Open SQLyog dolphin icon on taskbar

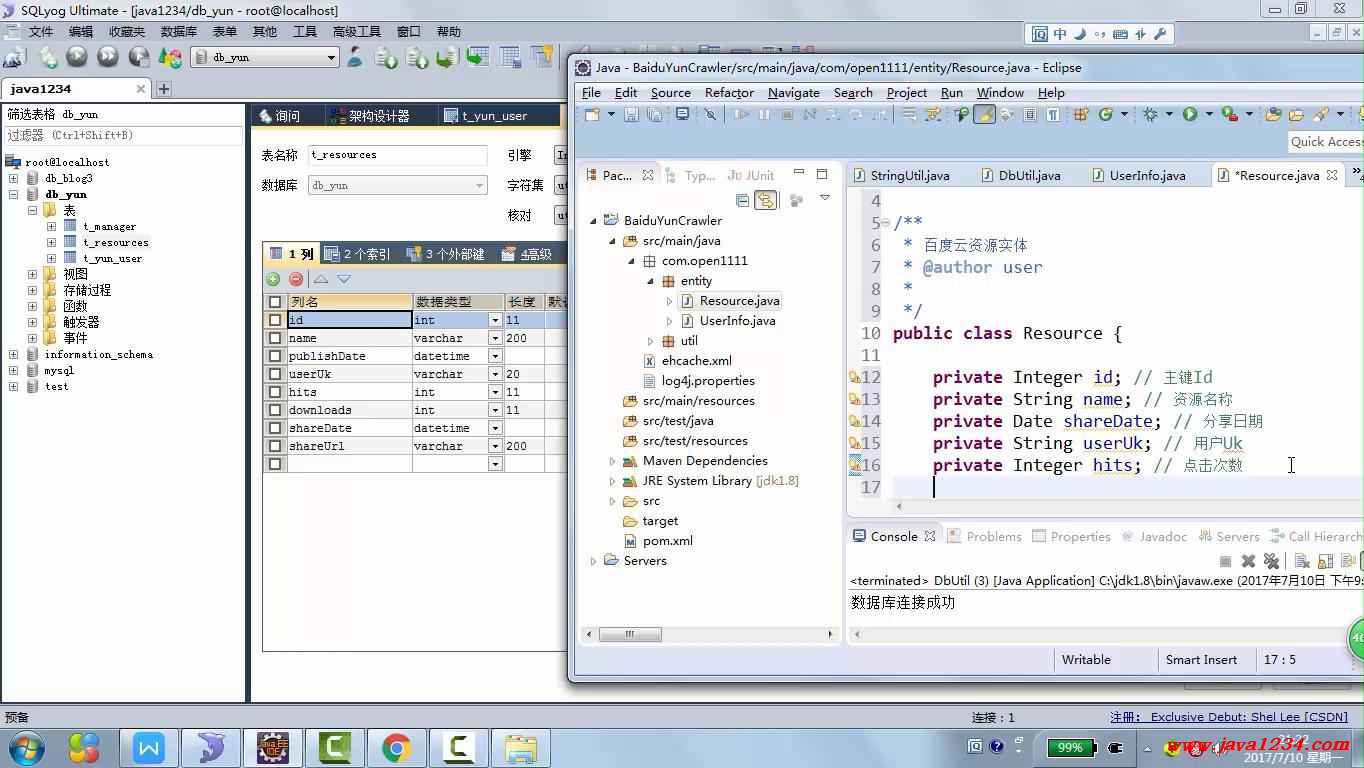211,748
